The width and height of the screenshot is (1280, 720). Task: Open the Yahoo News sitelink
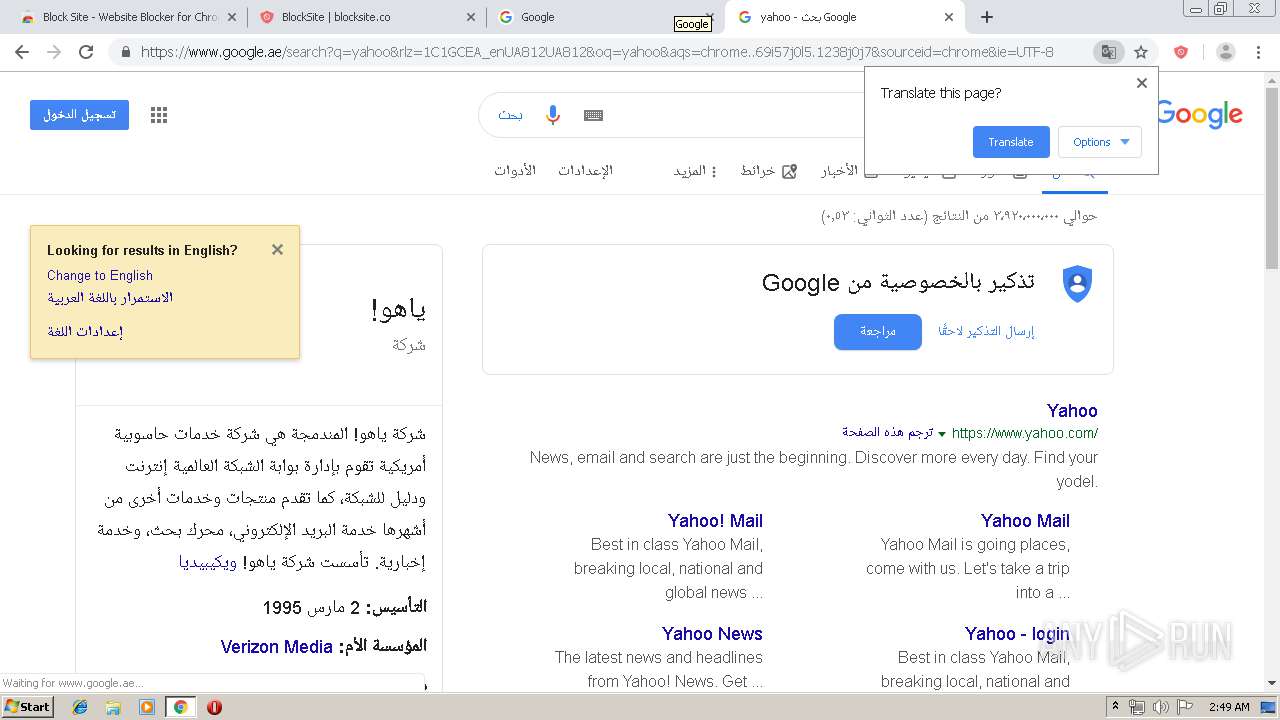712,634
